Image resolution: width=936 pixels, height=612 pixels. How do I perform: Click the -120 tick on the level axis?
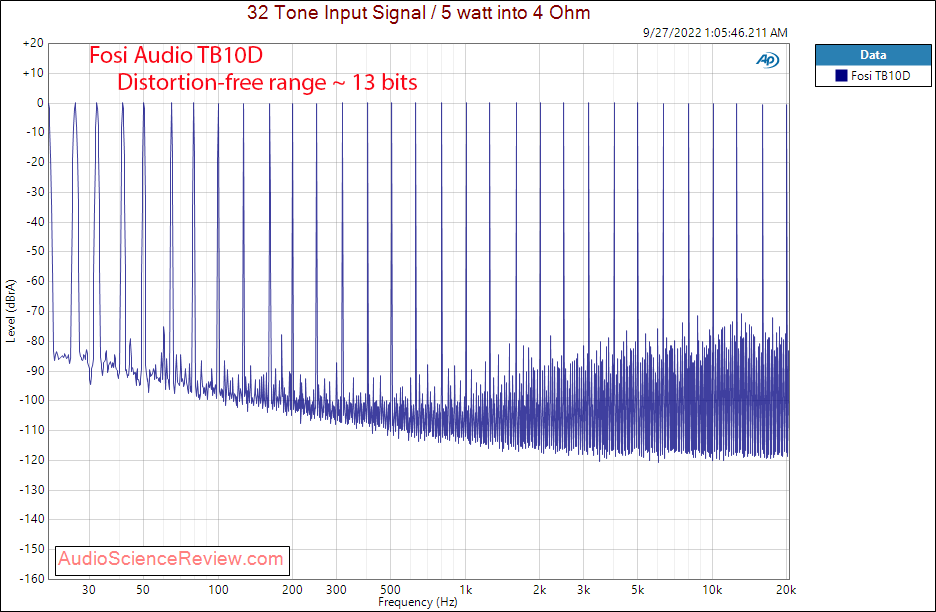pyautogui.click(x=32, y=460)
